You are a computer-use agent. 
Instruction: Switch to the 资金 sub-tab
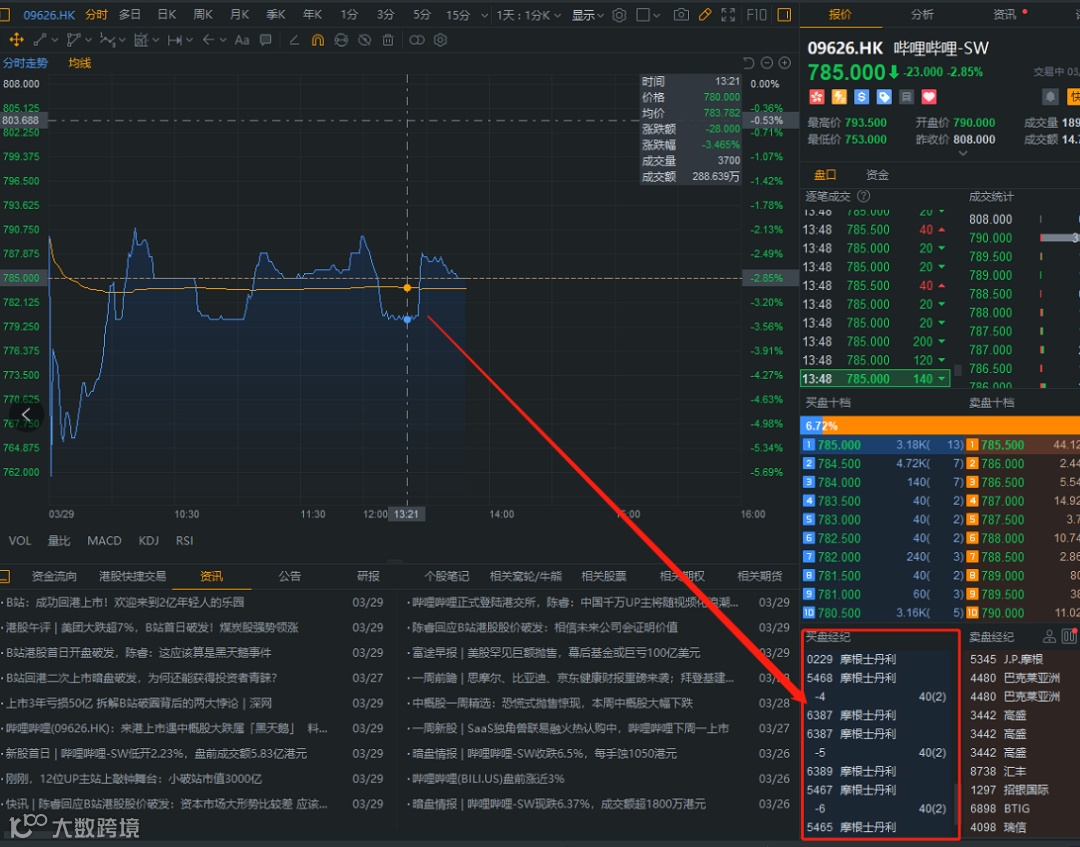(878, 175)
